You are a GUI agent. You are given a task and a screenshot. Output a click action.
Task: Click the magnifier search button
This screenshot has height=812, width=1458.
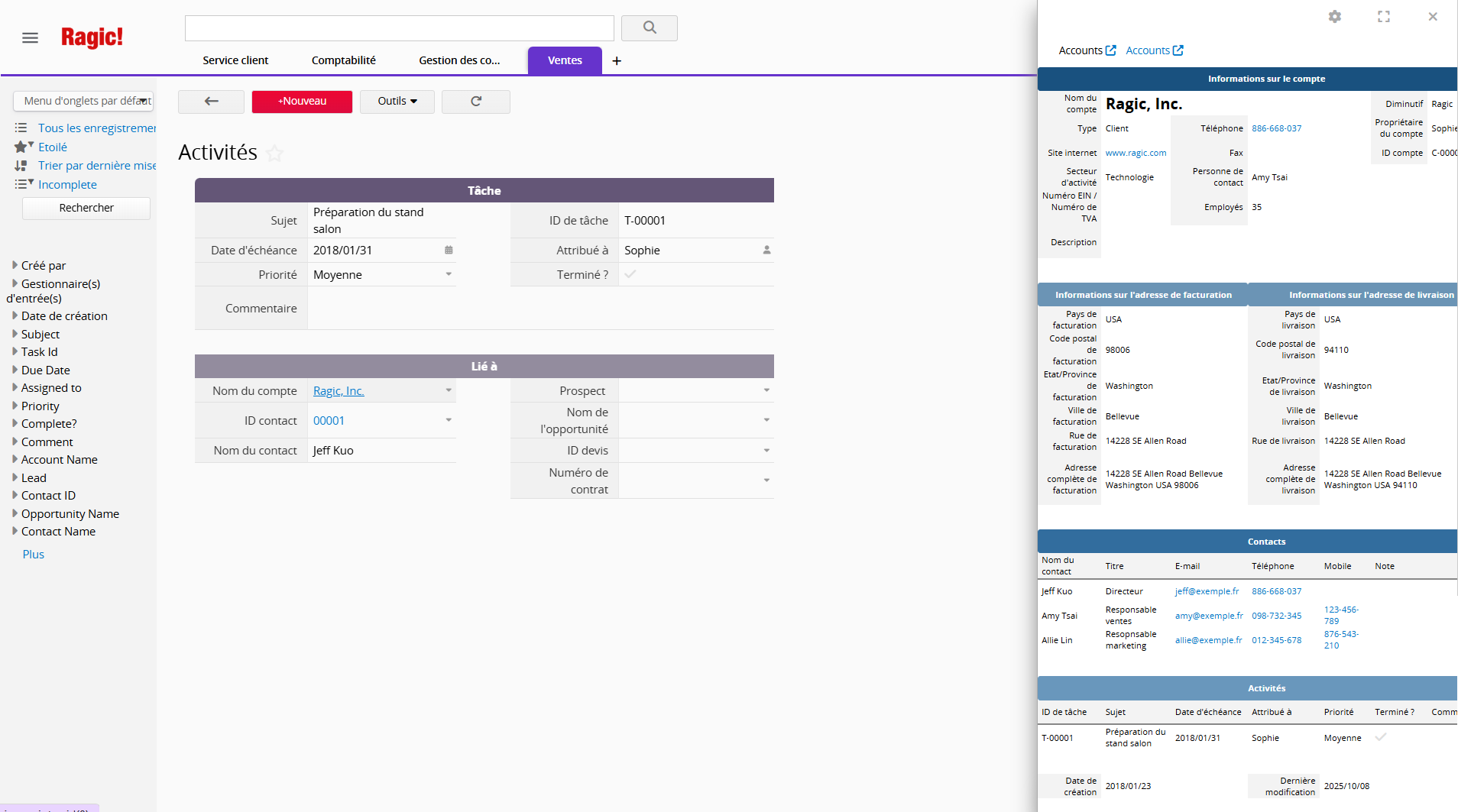[x=649, y=28]
